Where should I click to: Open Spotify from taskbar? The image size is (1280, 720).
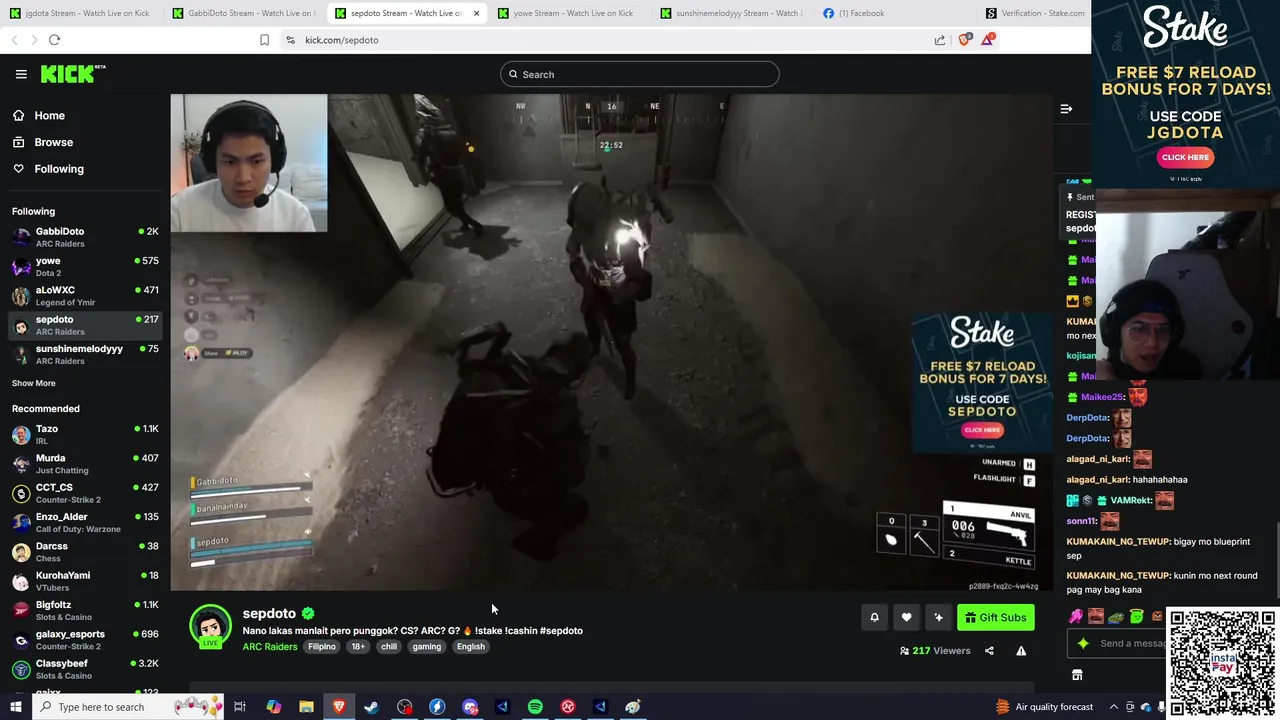point(535,707)
